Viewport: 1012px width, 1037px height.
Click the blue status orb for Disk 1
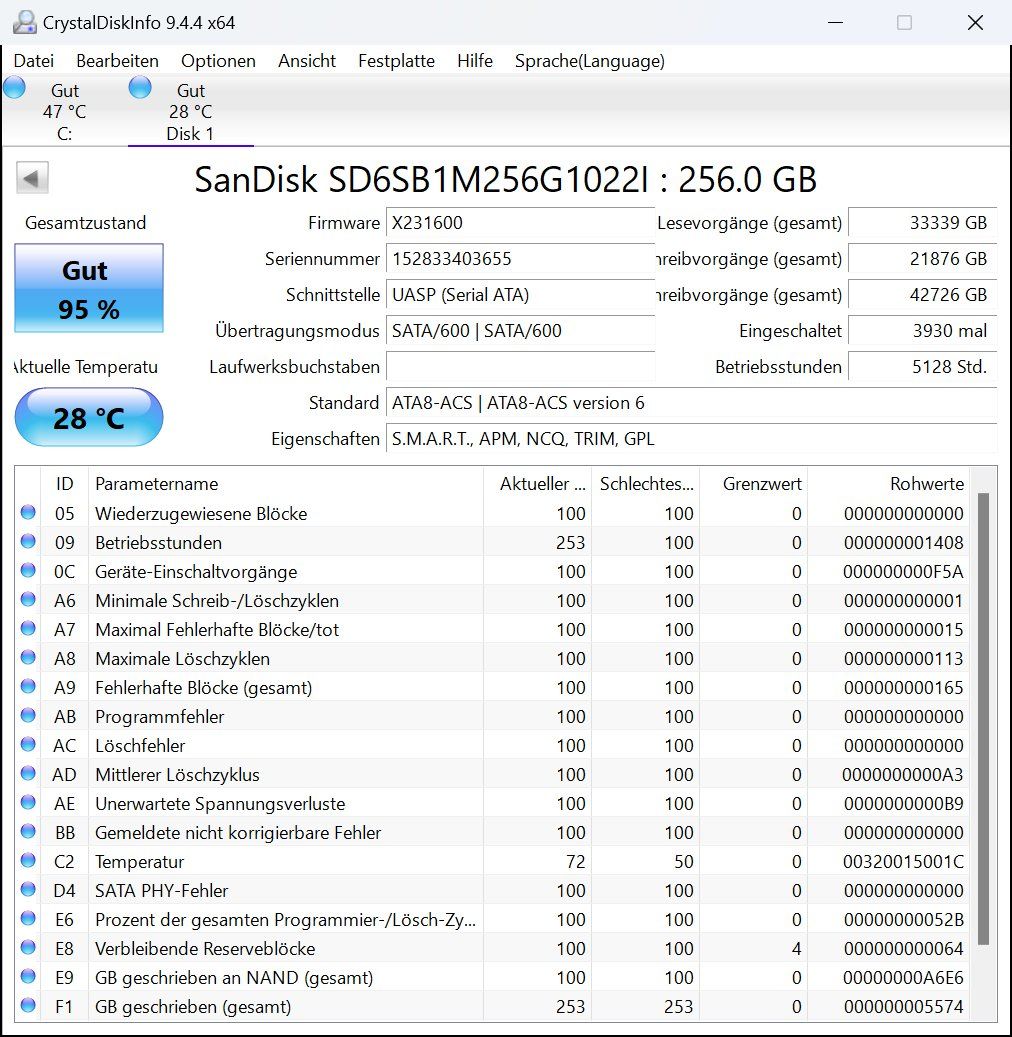(x=140, y=87)
